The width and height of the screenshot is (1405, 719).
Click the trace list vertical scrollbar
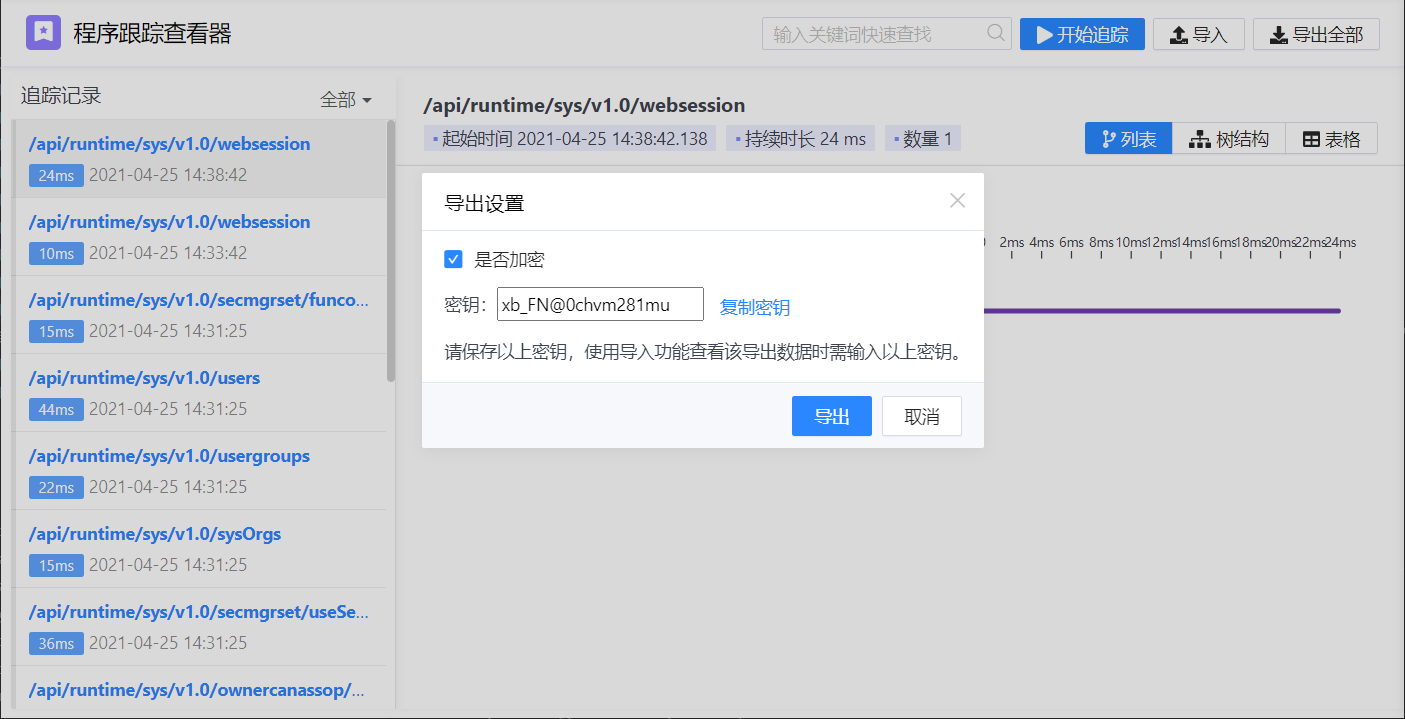(x=391, y=250)
